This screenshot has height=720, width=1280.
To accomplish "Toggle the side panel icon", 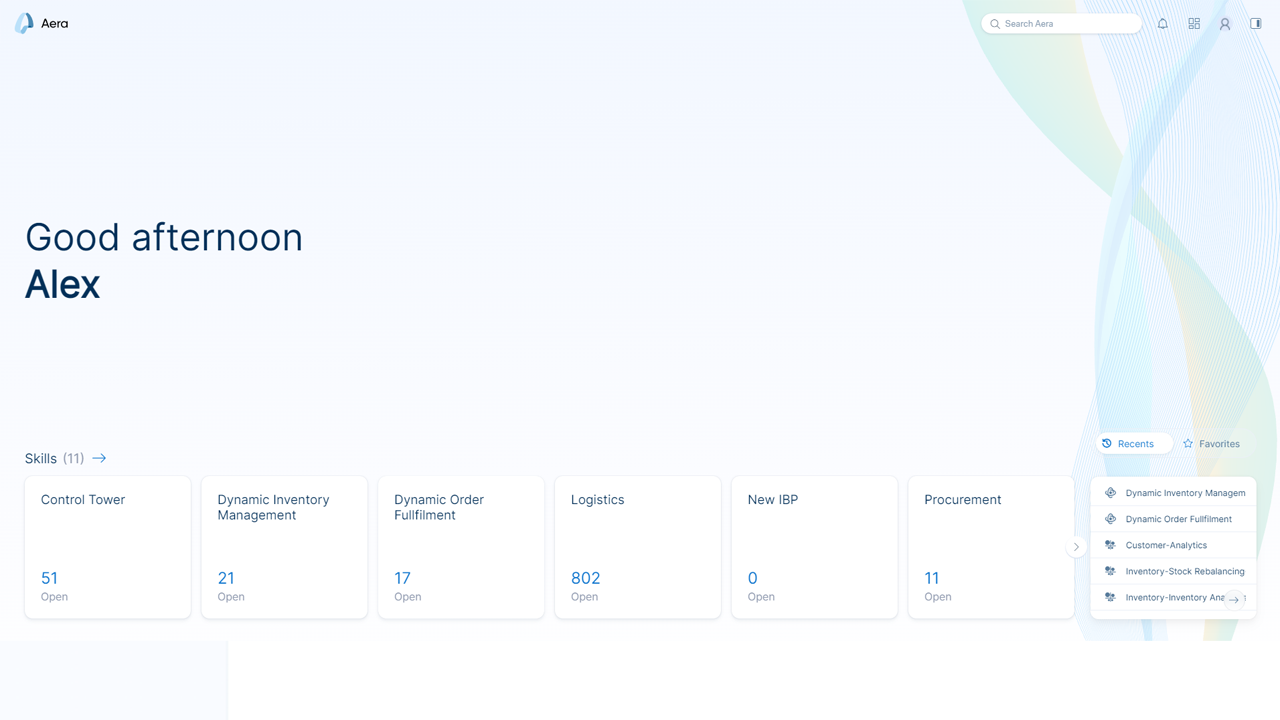I will pos(1256,23).
